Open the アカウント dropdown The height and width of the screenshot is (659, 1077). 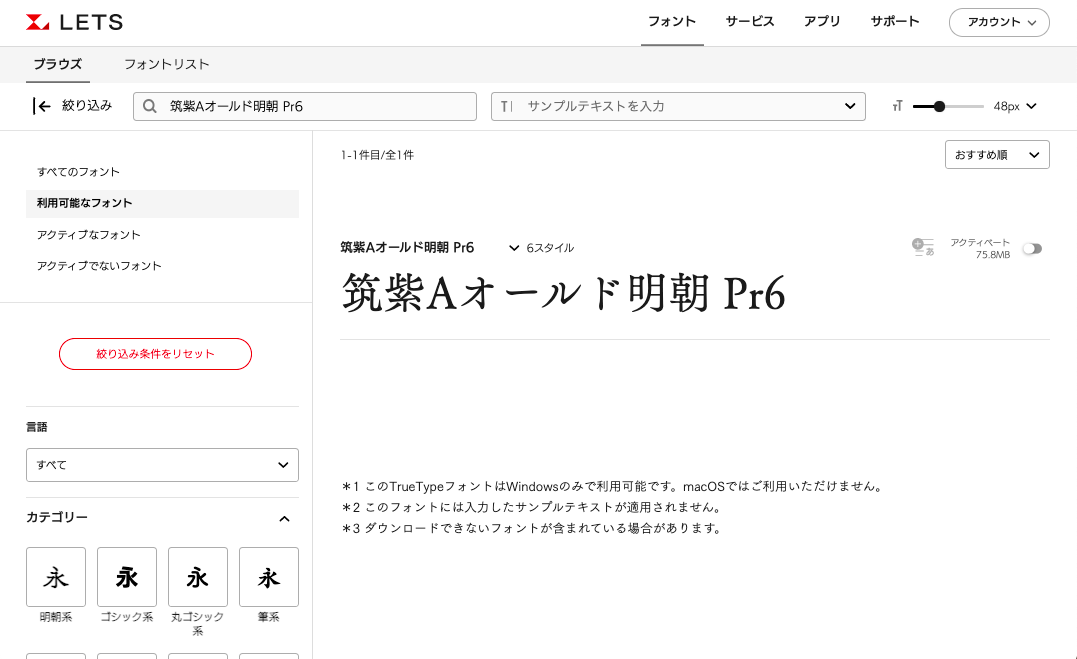(999, 22)
